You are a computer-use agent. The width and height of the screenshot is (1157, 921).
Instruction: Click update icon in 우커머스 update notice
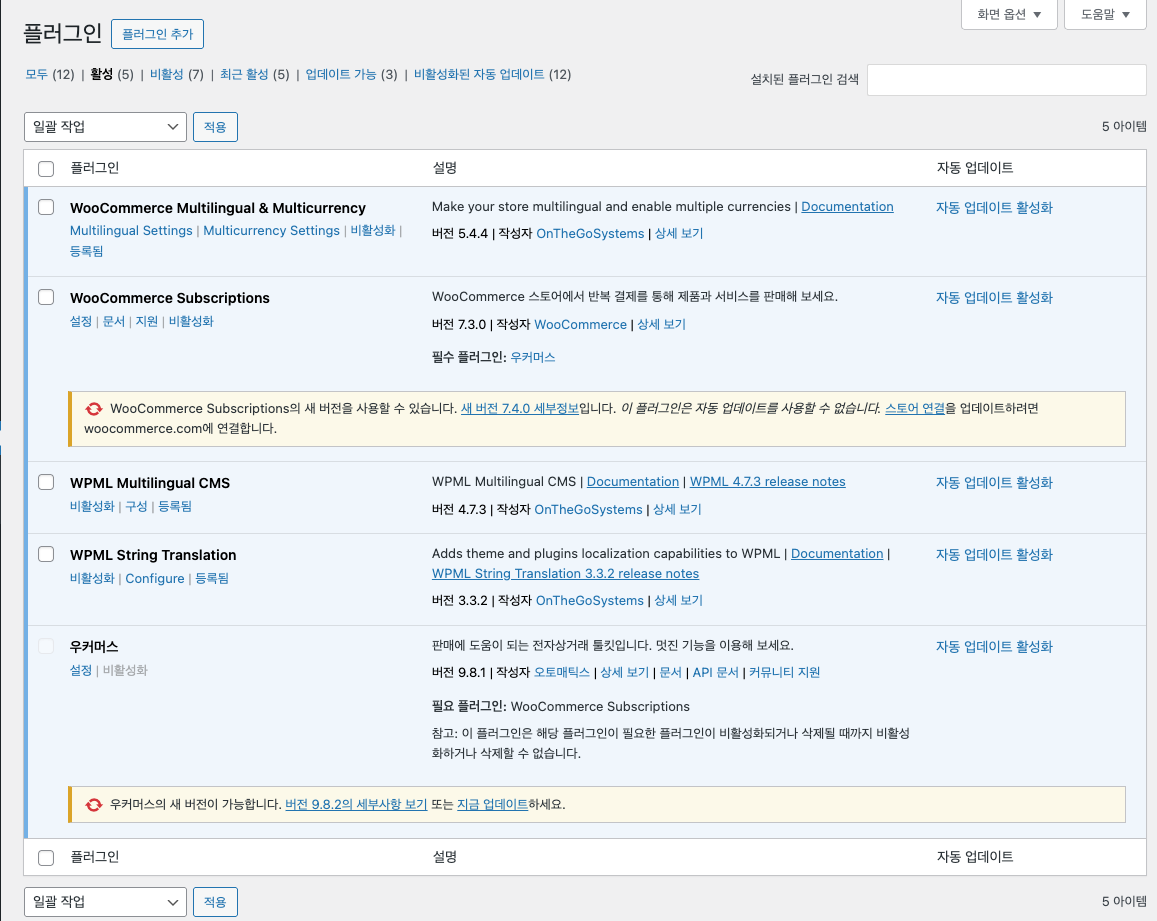click(94, 804)
